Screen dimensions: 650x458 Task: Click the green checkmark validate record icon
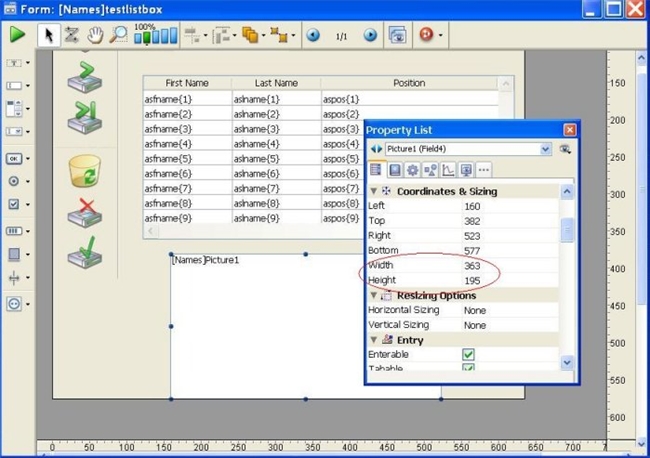84,253
